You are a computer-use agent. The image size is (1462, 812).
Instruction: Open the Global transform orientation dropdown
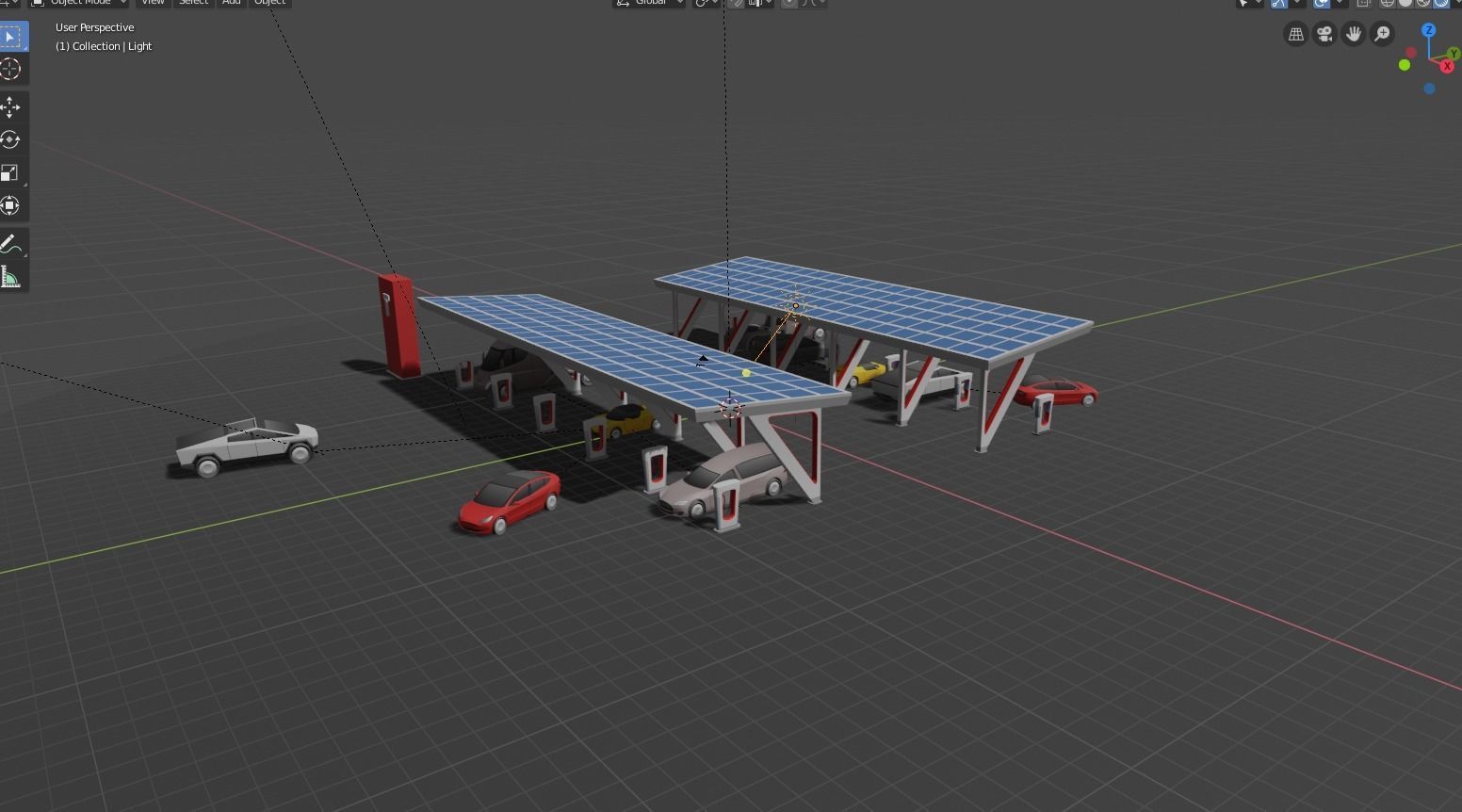point(650,3)
